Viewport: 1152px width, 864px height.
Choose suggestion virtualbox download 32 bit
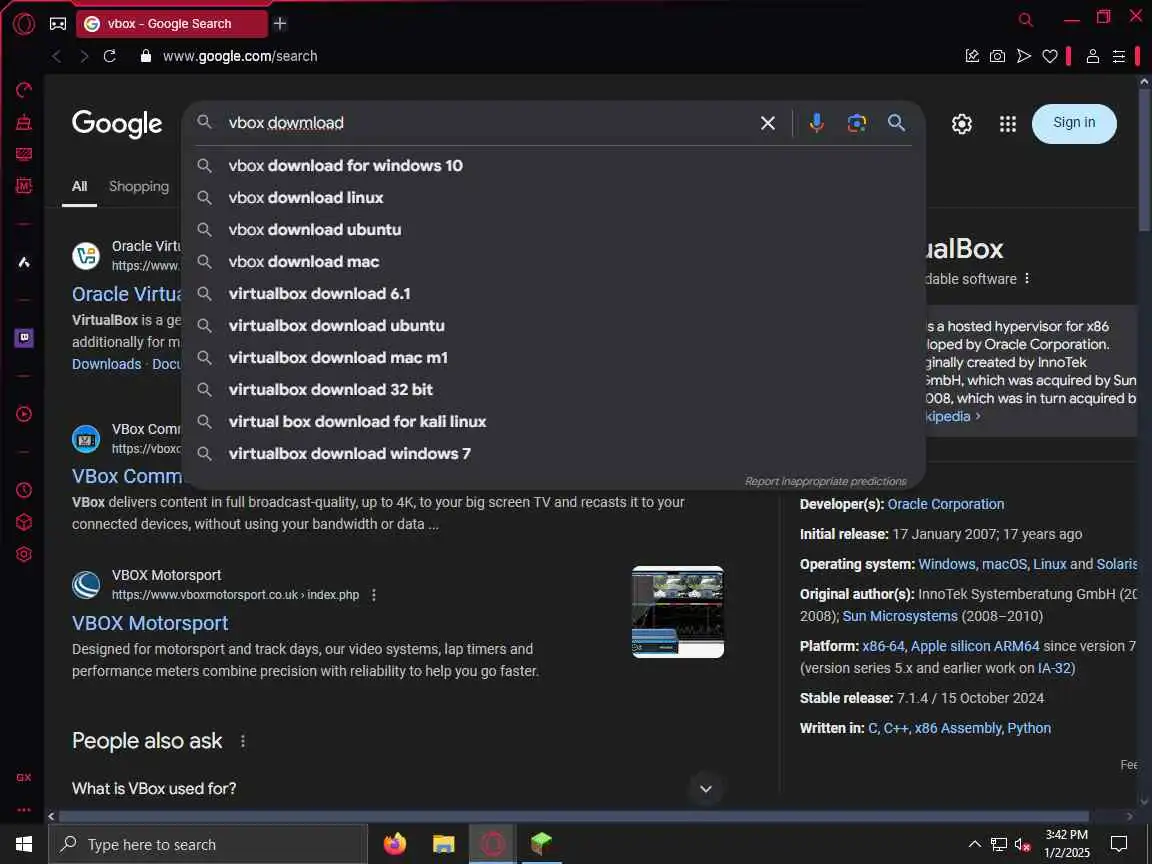tap(553, 390)
